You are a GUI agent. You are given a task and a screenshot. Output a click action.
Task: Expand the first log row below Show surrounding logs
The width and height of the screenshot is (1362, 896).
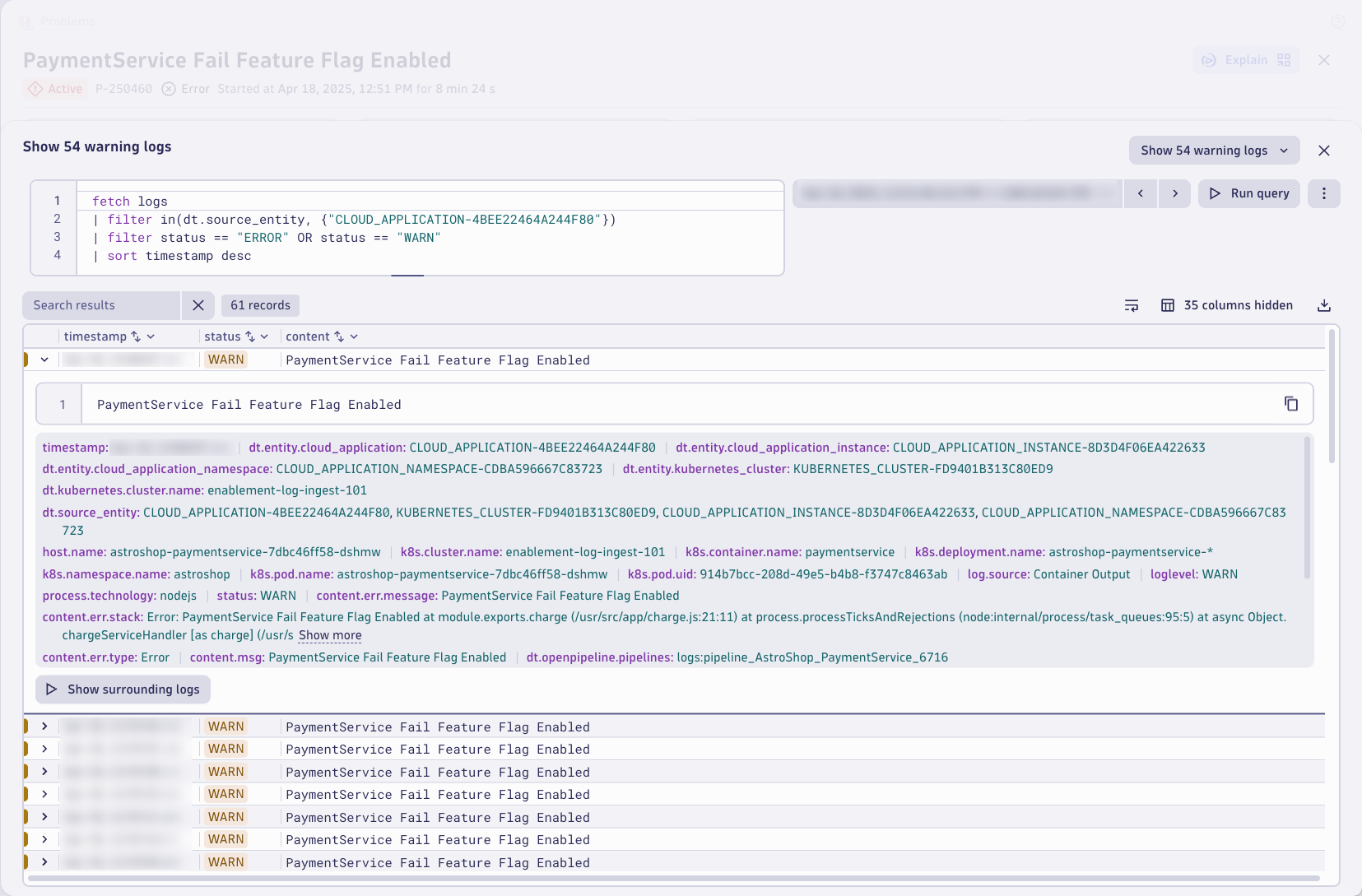click(44, 727)
